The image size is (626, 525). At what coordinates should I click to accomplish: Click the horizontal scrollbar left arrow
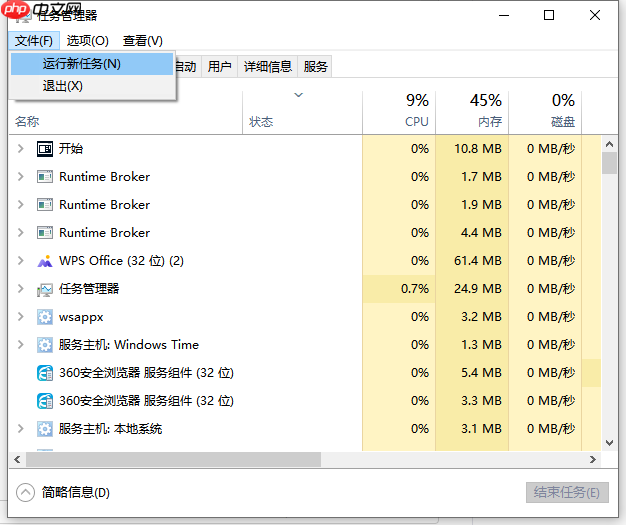pos(17,460)
